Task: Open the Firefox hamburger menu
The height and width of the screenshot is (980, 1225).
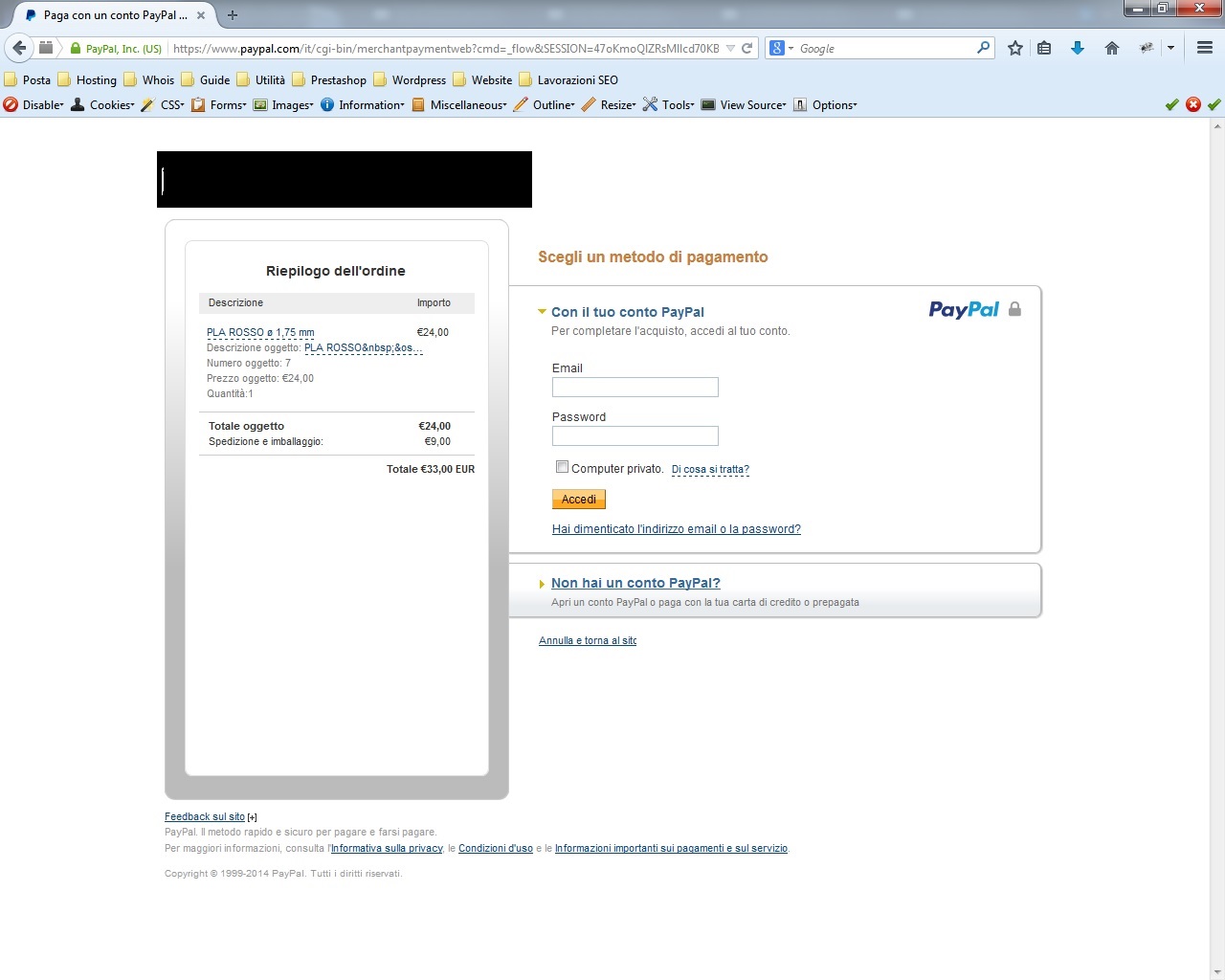Action: point(1205,48)
